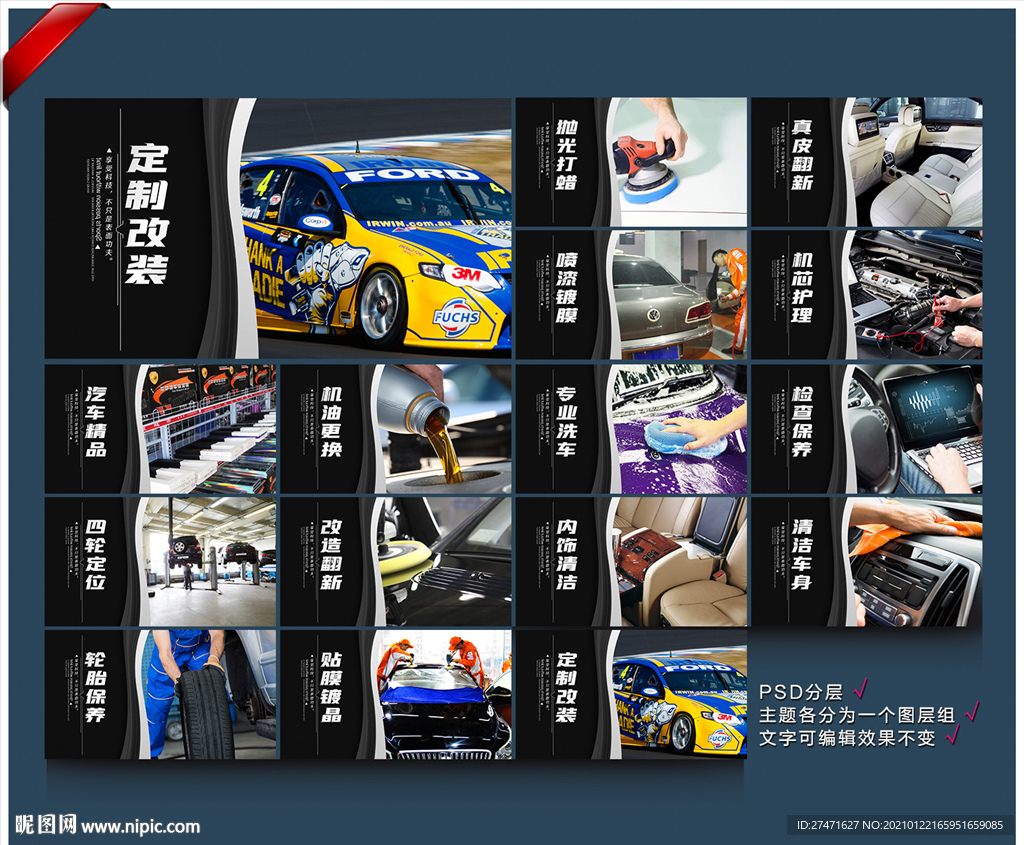Image resolution: width=1024 pixels, height=845 pixels.
Task: Click the checkmark beside 文字可编辑效果不变
Action: click(x=953, y=734)
